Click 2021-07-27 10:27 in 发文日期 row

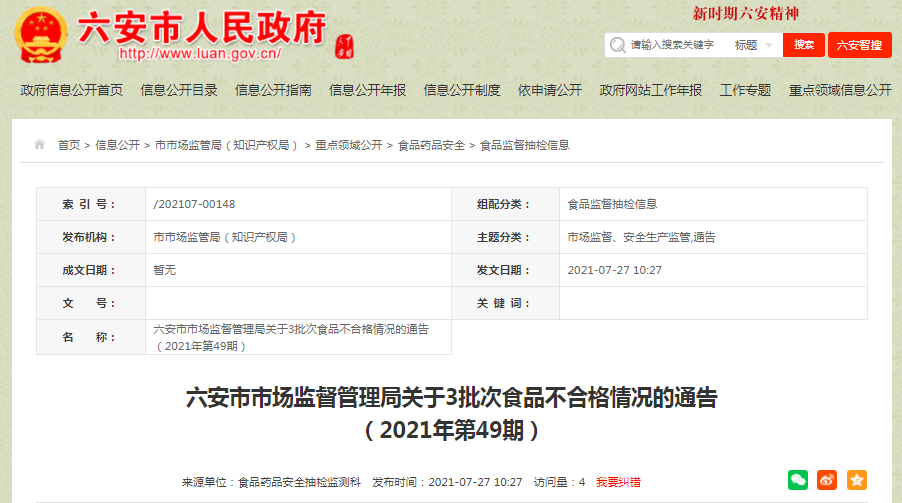pyautogui.click(x=614, y=270)
